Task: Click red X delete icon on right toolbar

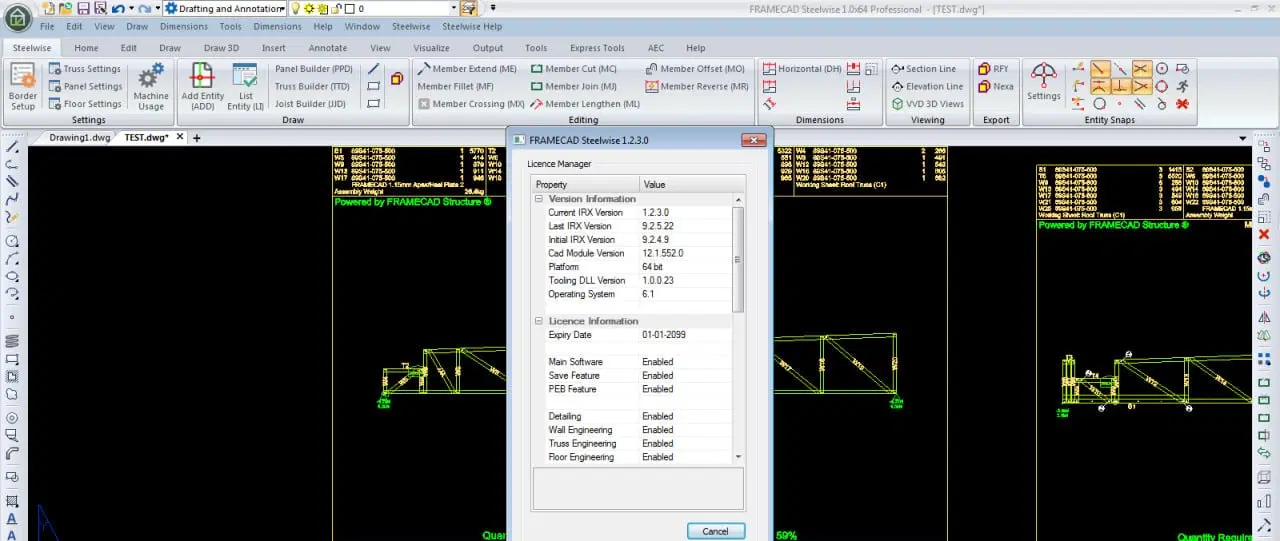Action: coord(1264,235)
